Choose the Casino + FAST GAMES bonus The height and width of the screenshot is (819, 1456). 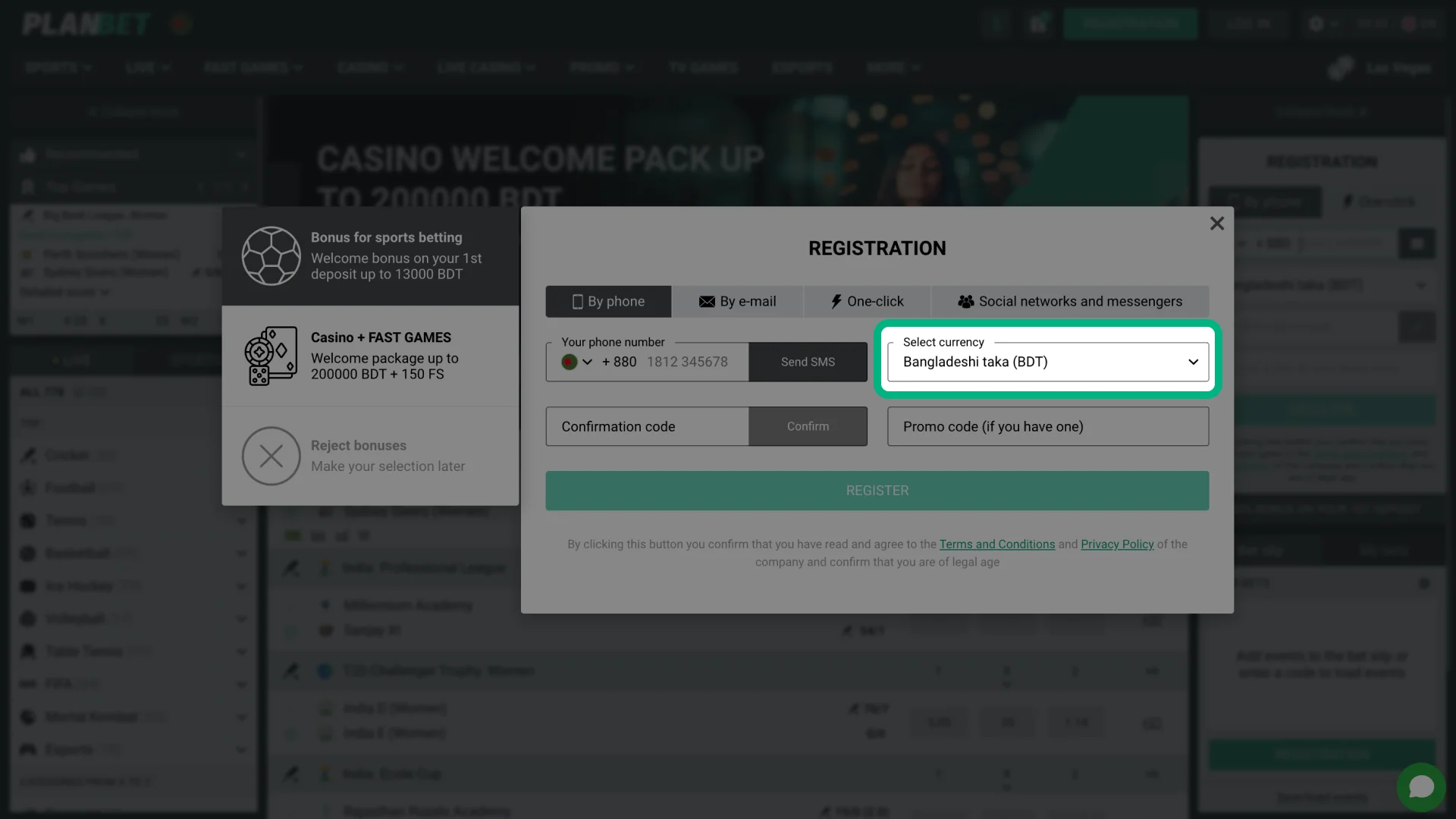(370, 356)
